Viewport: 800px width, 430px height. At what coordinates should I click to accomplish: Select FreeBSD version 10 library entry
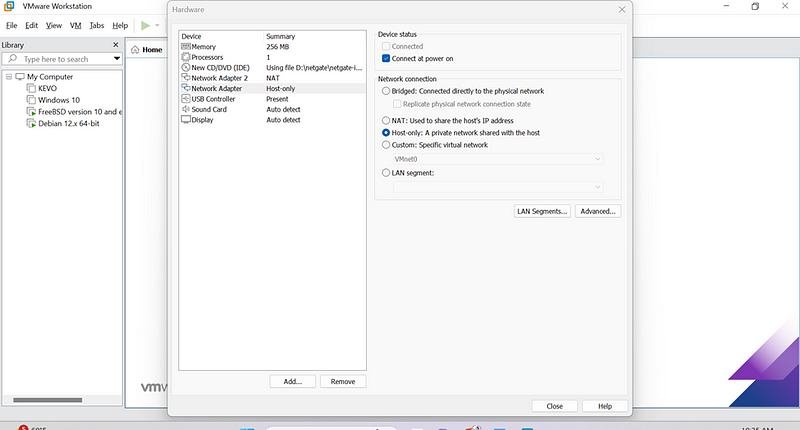pos(80,112)
